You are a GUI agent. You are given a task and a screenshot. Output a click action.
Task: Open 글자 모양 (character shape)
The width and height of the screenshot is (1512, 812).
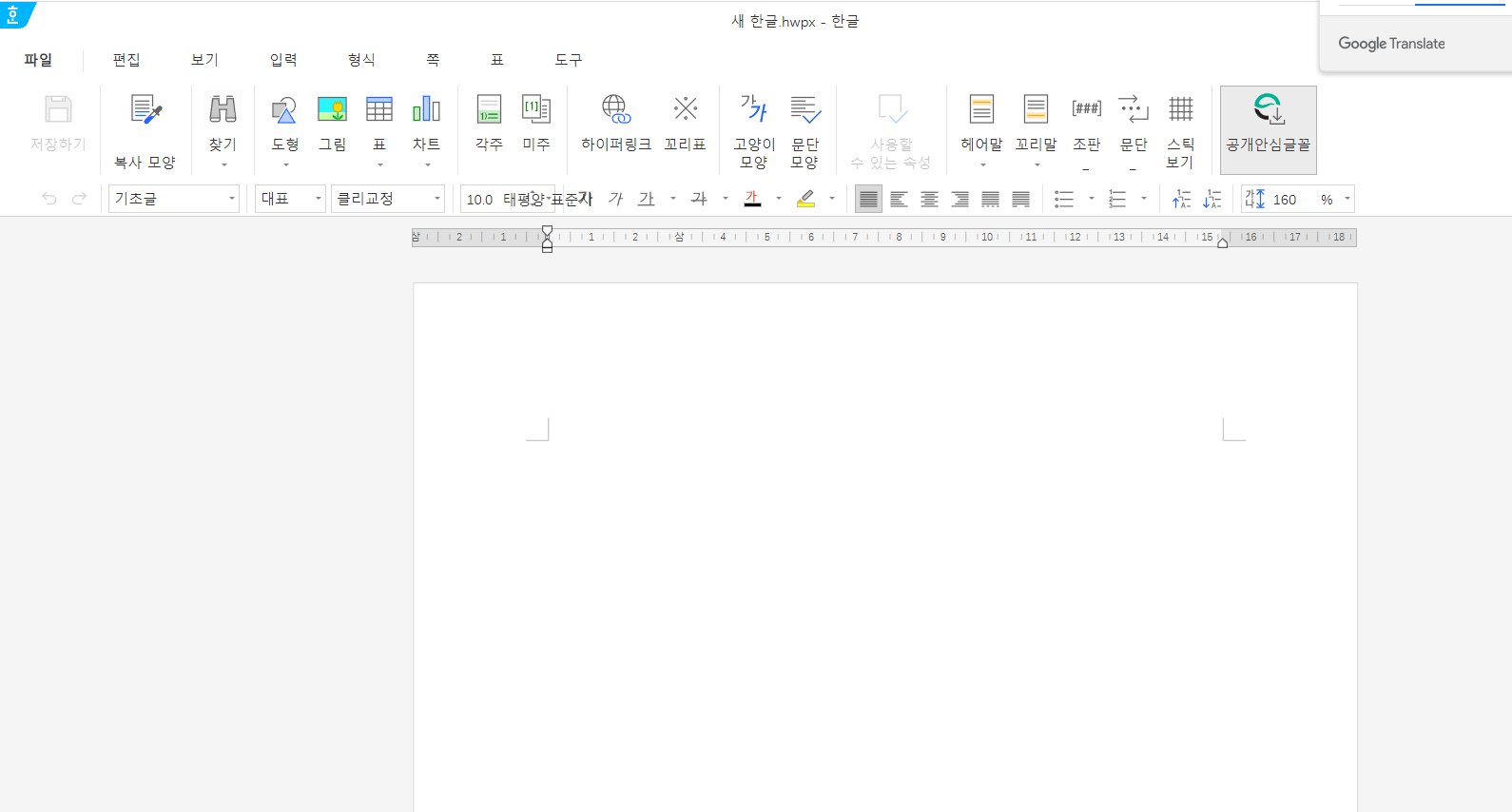(x=754, y=110)
